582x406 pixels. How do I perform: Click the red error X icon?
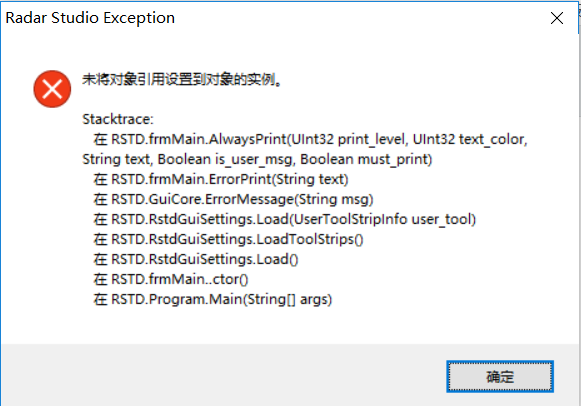[52, 89]
